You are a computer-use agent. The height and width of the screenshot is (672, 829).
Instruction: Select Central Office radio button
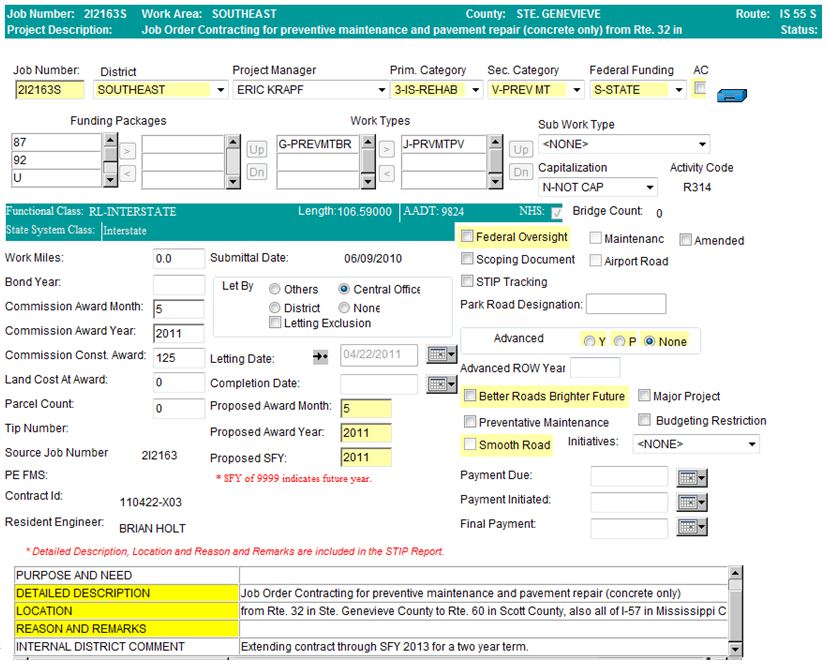point(344,289)
